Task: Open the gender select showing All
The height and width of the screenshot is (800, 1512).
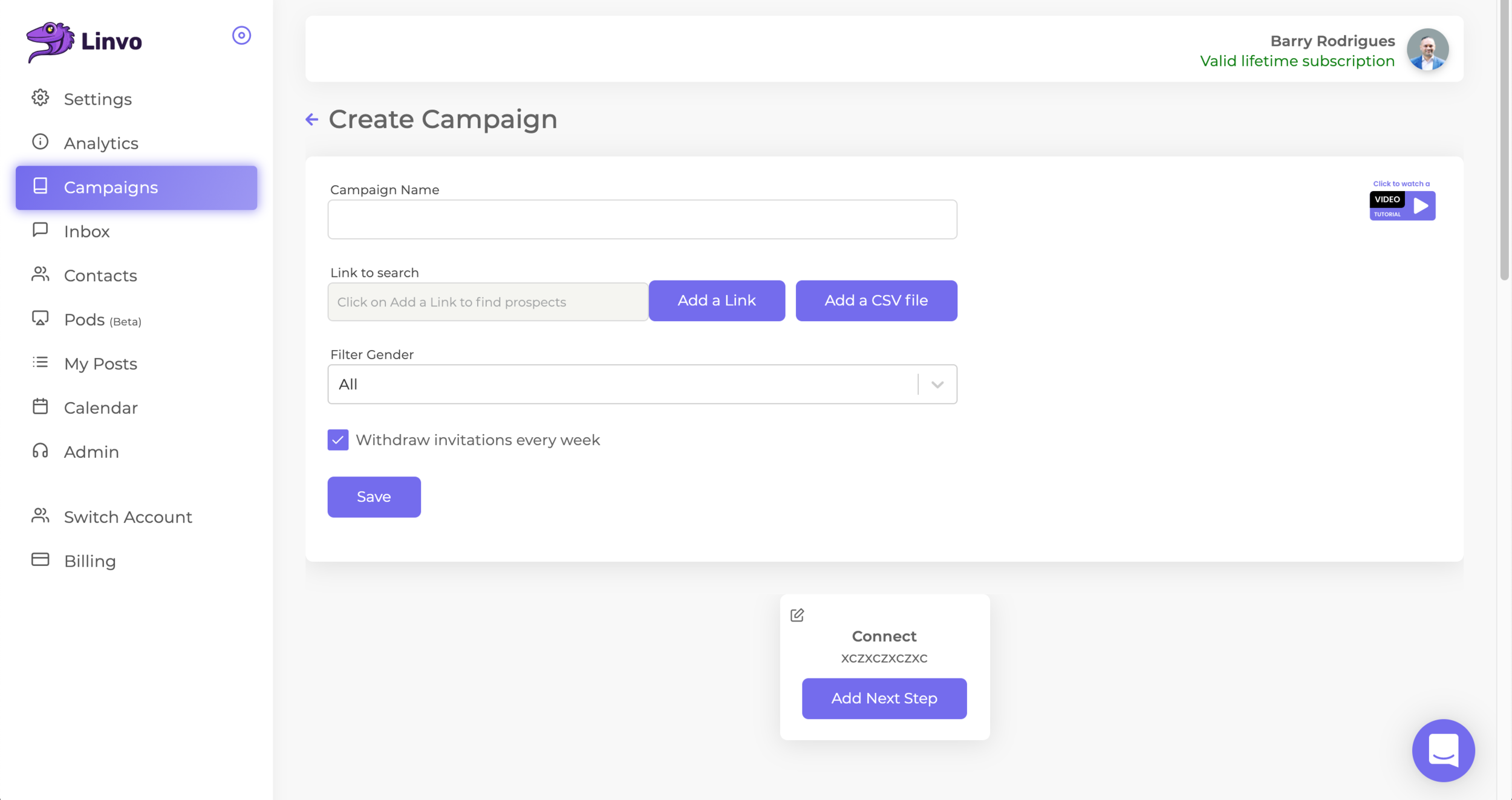Action: click(623, 385)
